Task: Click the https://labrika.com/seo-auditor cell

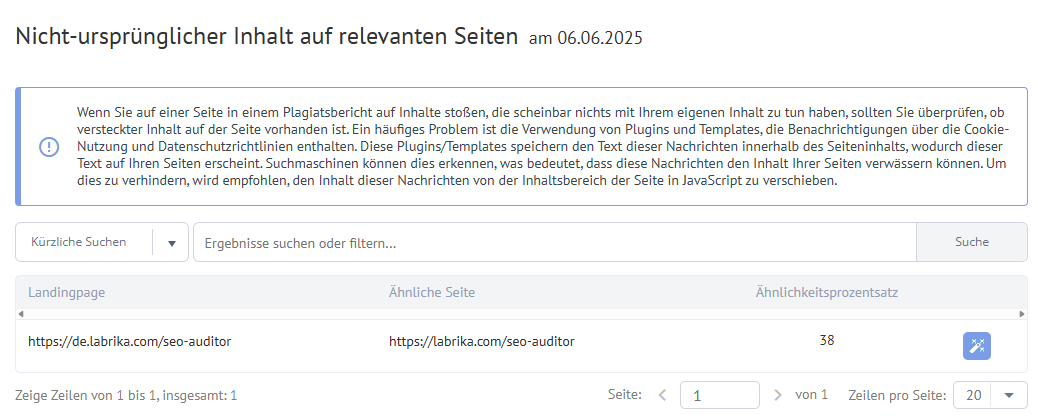Action: point(481,342)
